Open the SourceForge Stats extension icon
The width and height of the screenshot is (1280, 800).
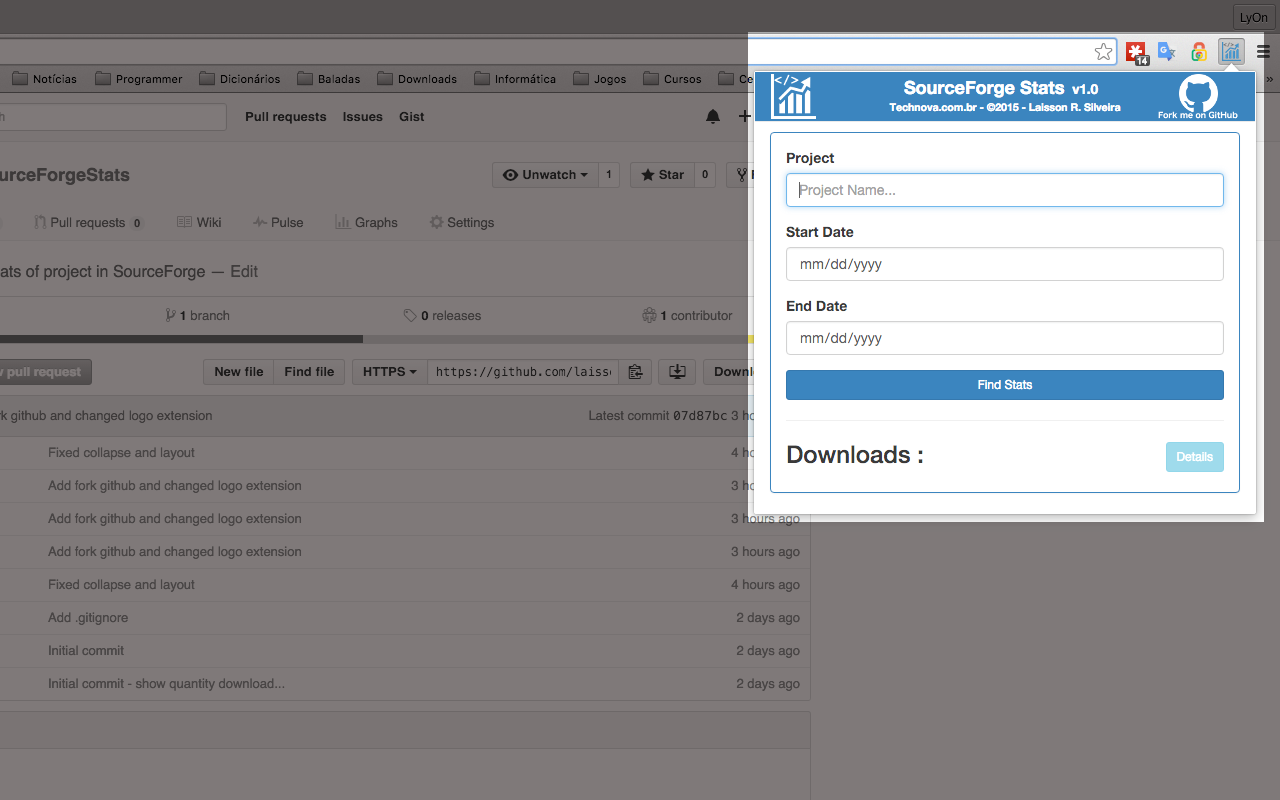pos(1230,52)
